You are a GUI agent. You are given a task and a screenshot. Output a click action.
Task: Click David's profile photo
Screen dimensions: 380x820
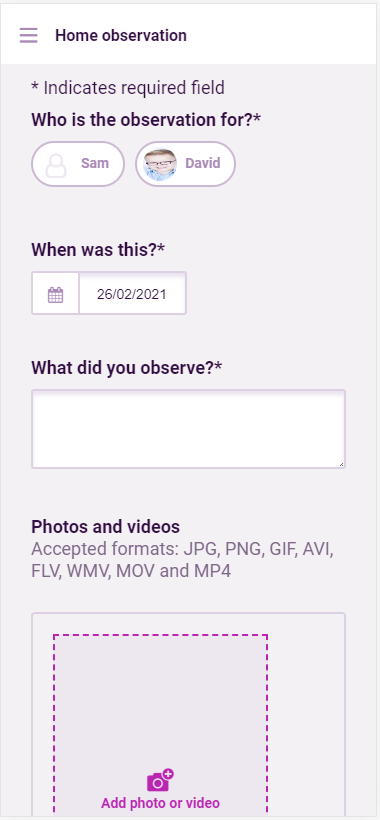coord(160,164)
